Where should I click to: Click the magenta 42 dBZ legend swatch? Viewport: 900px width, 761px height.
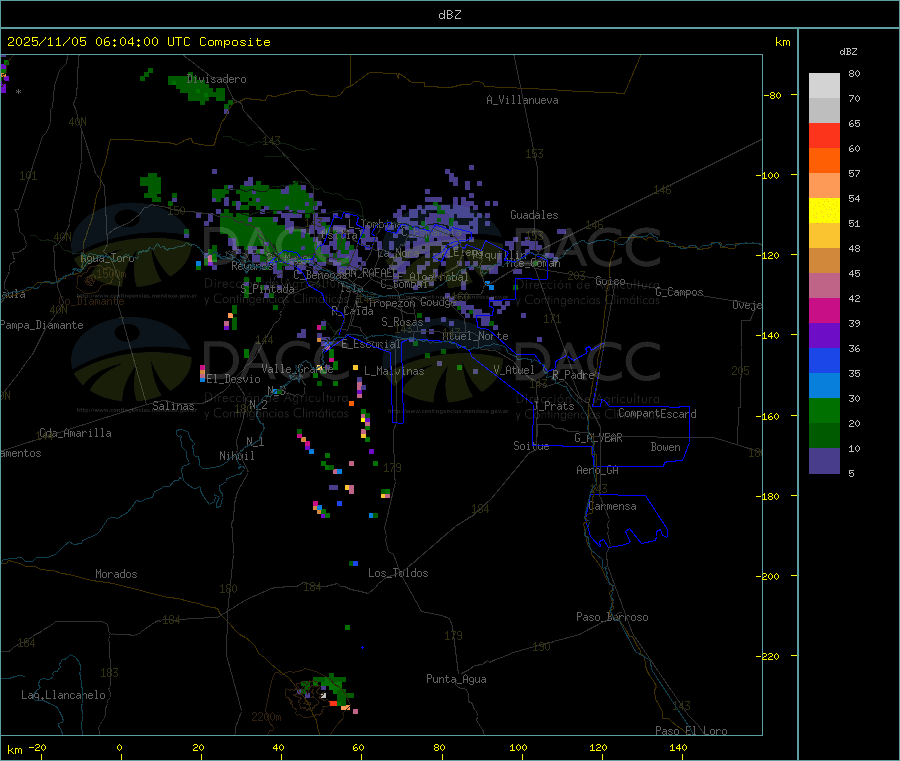tap(824, 310)
